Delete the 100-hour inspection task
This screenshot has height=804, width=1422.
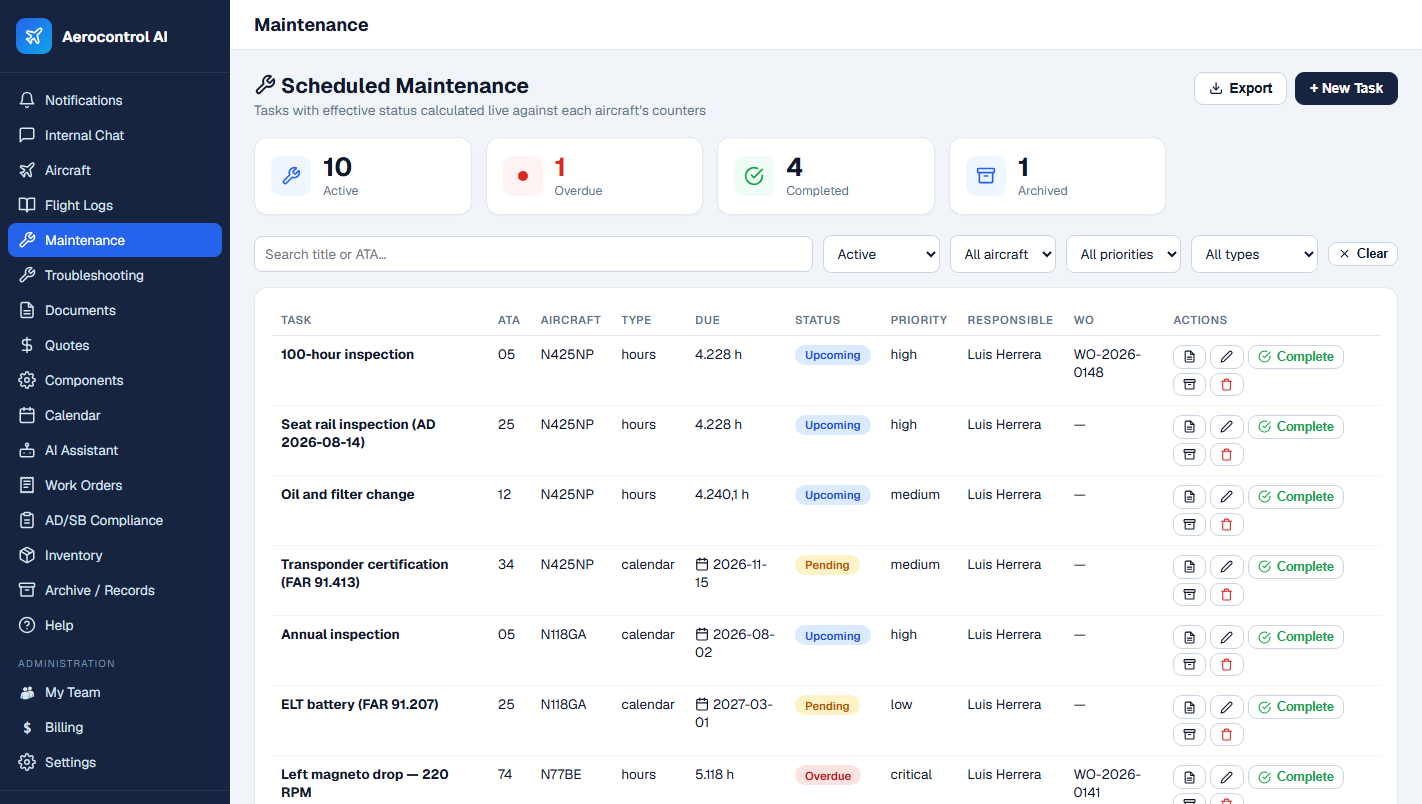tap(1227, 384)
